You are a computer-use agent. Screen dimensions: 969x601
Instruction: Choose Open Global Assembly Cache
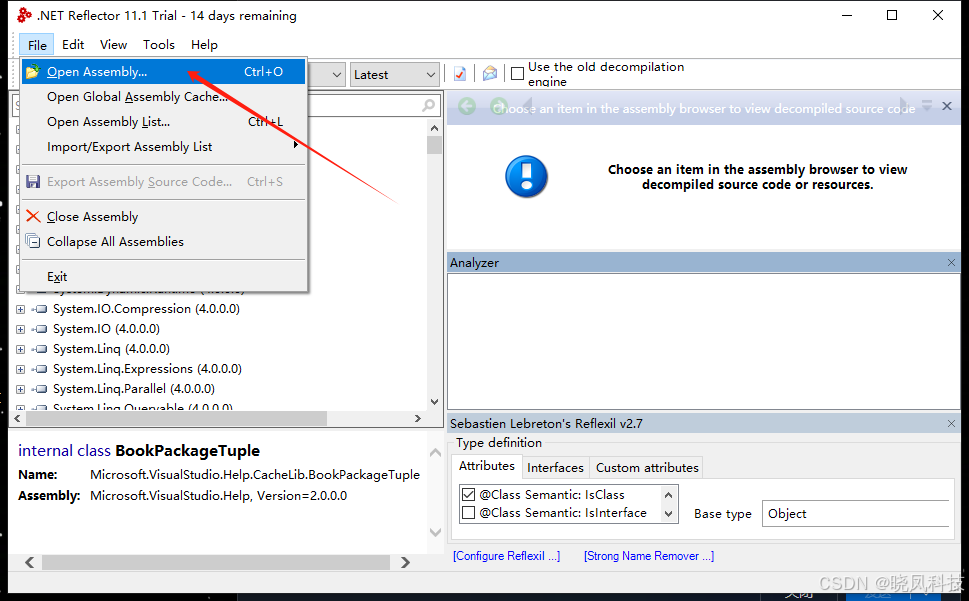tap(164, 97)
